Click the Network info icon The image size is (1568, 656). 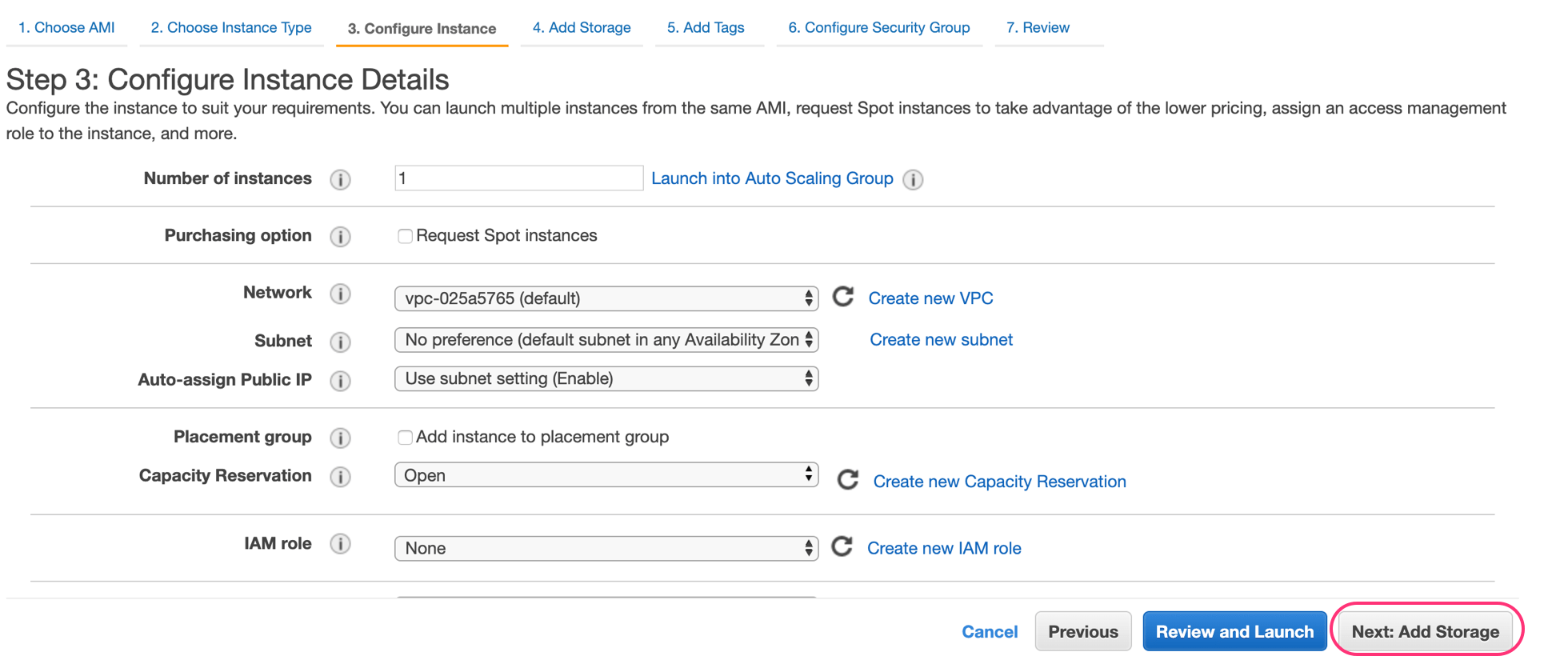click(x=340, y=294)
